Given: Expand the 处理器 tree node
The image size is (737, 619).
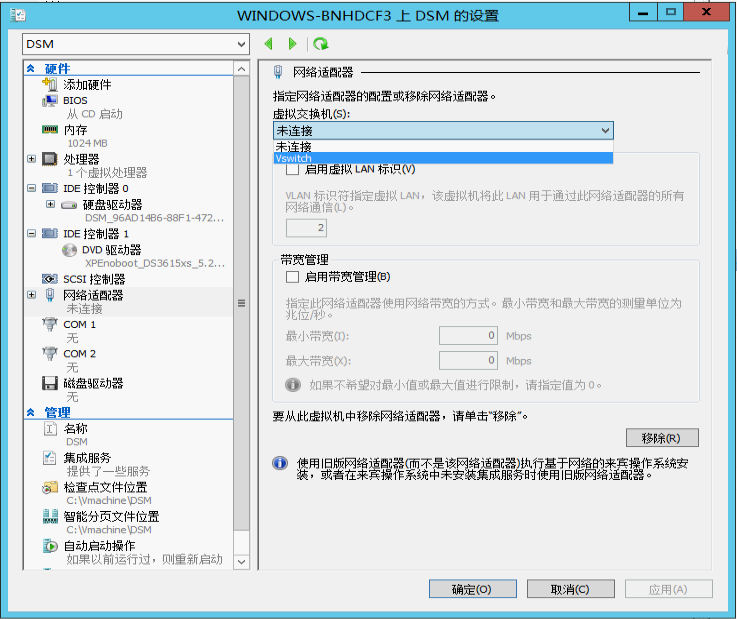Looking at the screenshot, I should point(31,159).
